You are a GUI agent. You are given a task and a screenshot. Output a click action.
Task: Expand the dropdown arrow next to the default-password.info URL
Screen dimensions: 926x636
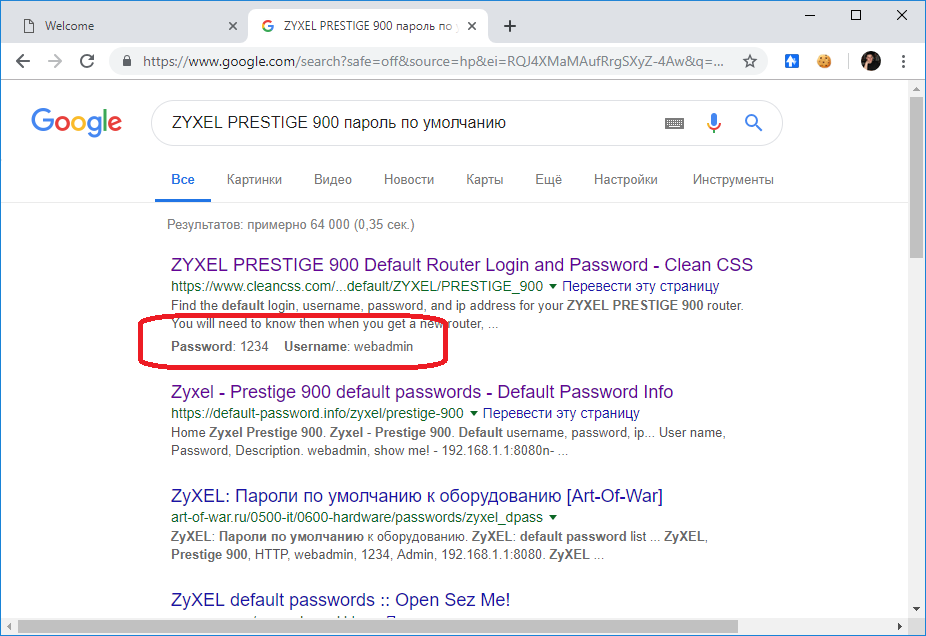coord(474,413)
